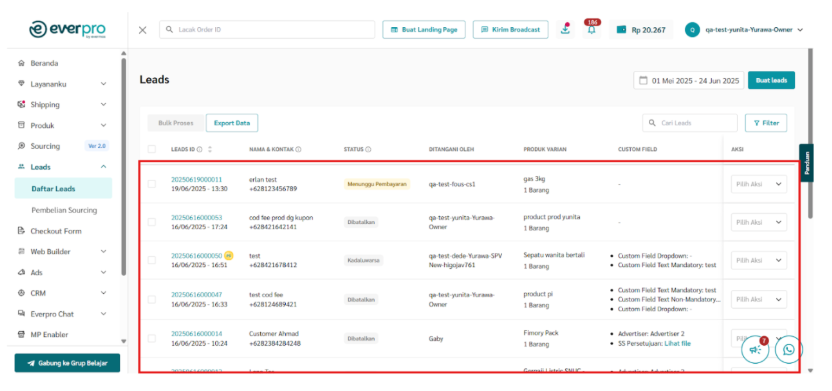832x391 pixels.
Task: Click the Web Builder icon
Action: 21,251
